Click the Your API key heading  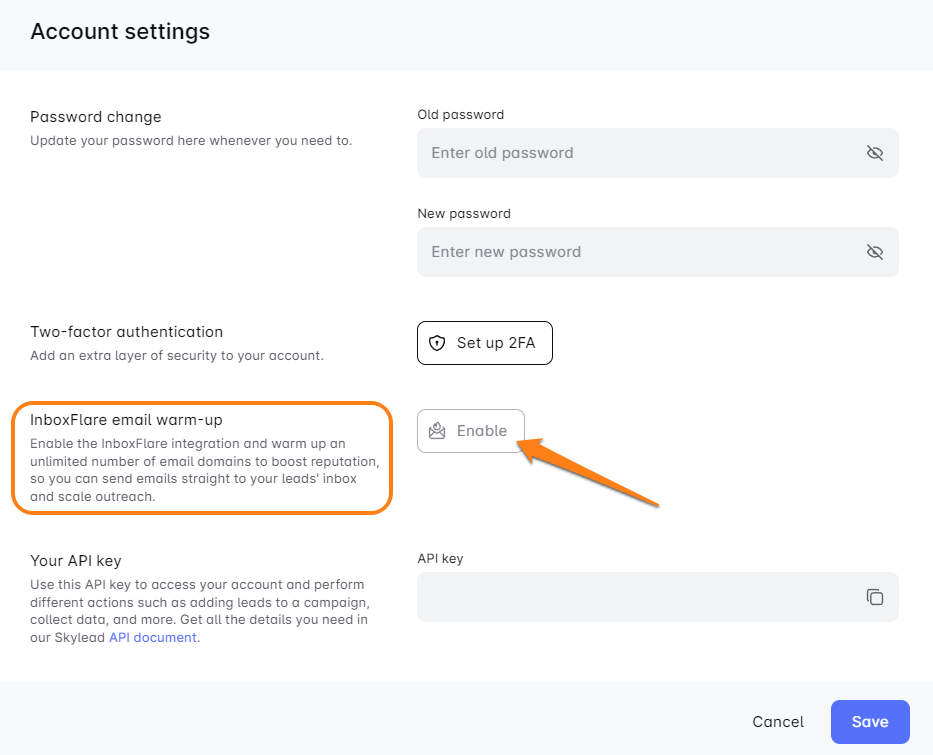click(x=76, y=560)
